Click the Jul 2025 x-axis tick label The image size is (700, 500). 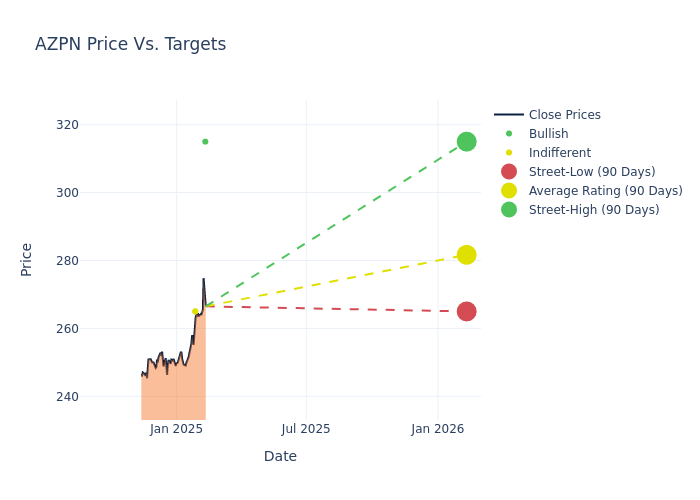306,429
